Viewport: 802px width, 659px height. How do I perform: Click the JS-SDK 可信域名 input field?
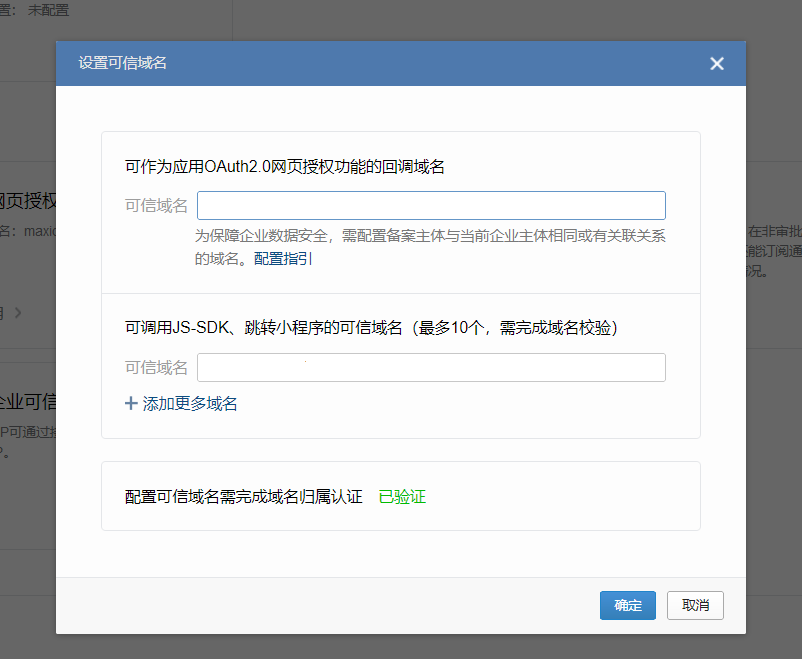click(431, 367)
